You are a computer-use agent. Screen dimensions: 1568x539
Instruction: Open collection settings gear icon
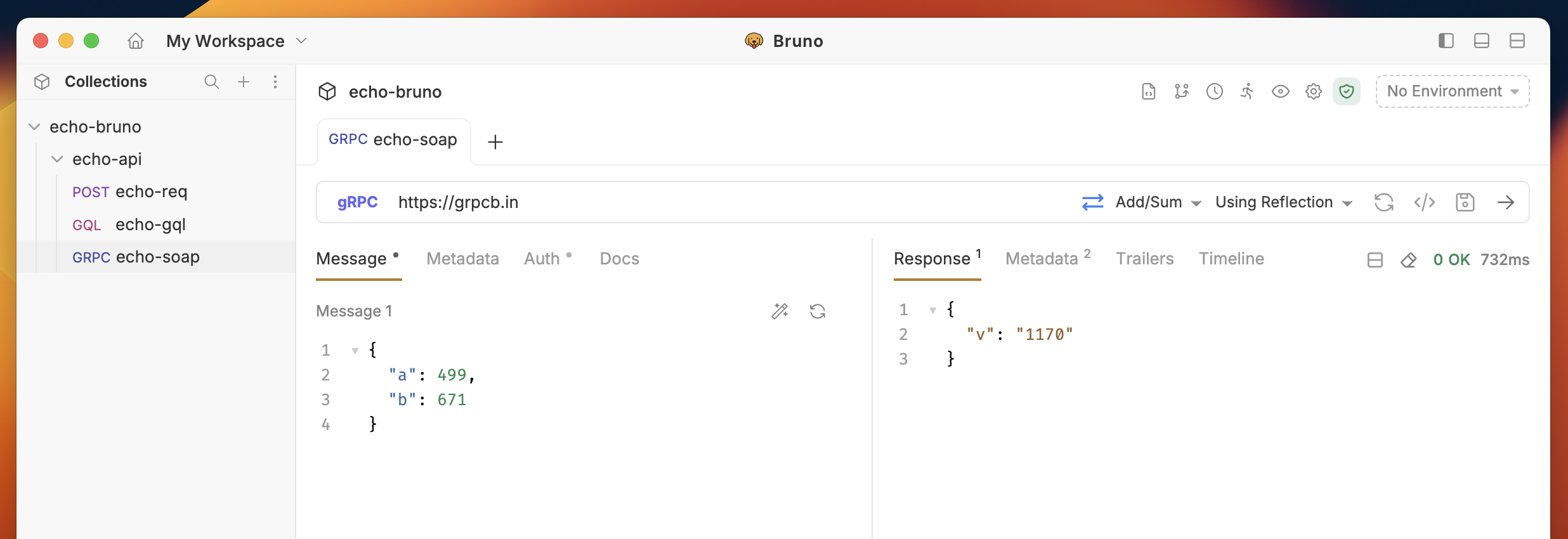pyautogui.click(x=1313, y=91)
